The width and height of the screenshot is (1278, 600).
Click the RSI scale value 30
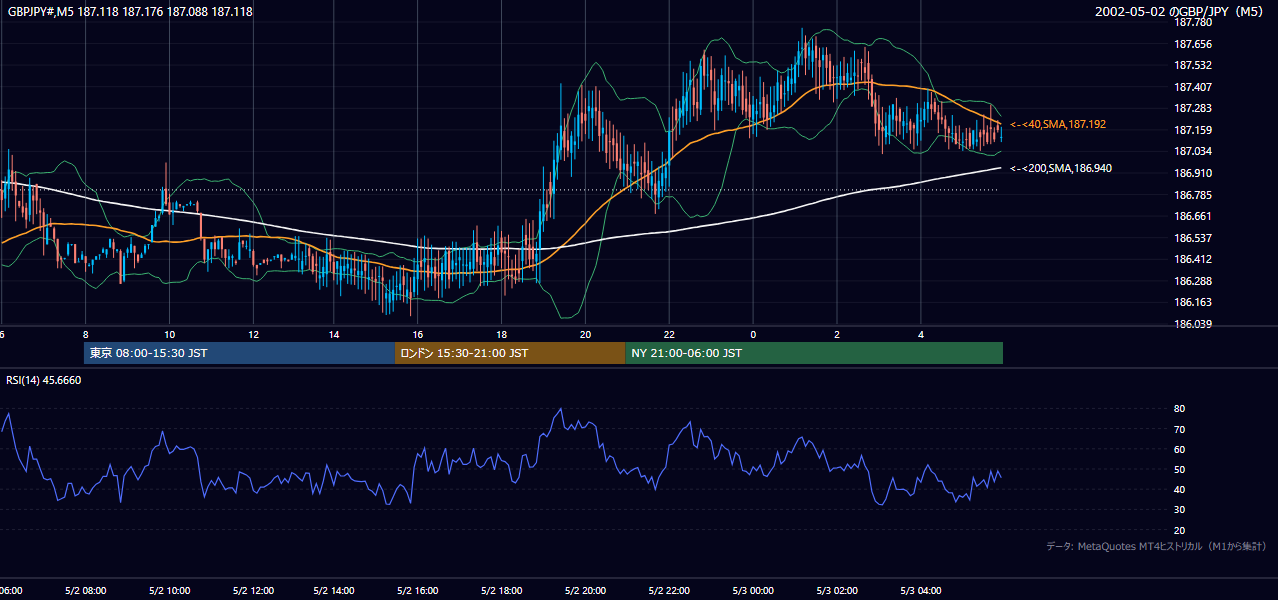pyautogui.click(x=1180, y=510)
